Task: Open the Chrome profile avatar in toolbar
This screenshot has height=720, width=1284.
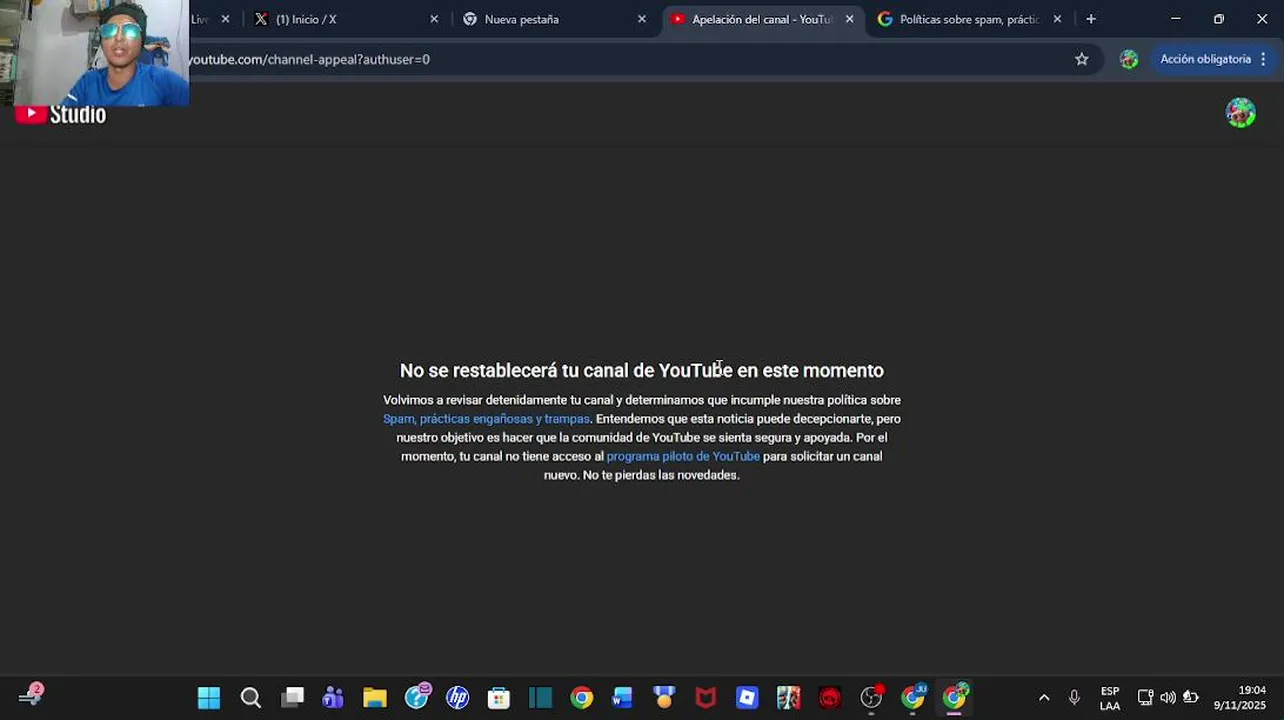Action: point(1129,59)
